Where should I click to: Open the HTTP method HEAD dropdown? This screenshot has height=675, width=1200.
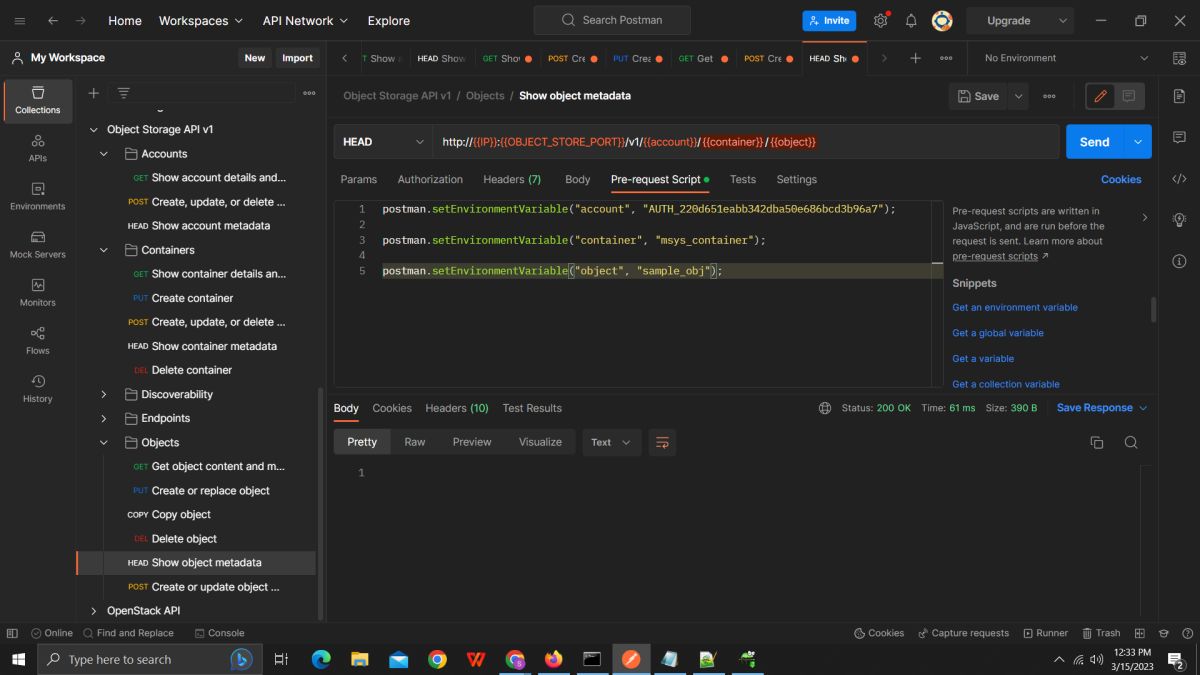point(384,142)
